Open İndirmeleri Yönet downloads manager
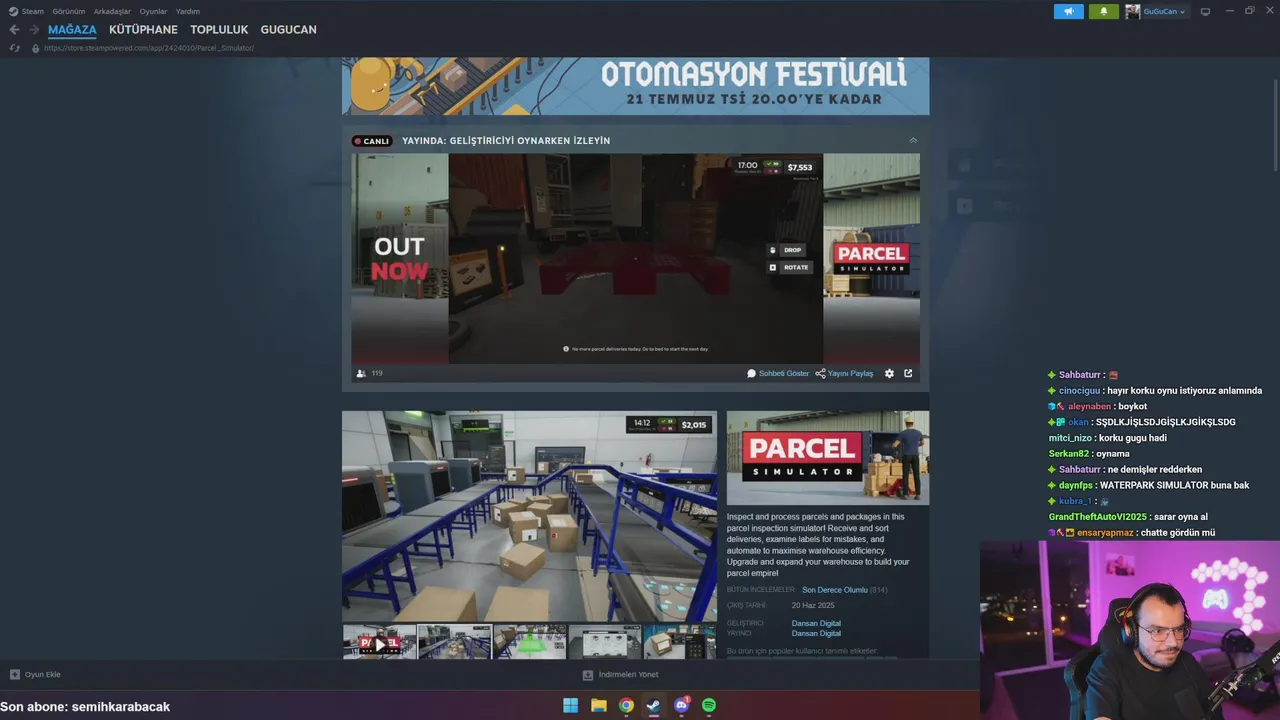The height and width of the screenshot is (720, 1280). (628, 675)
